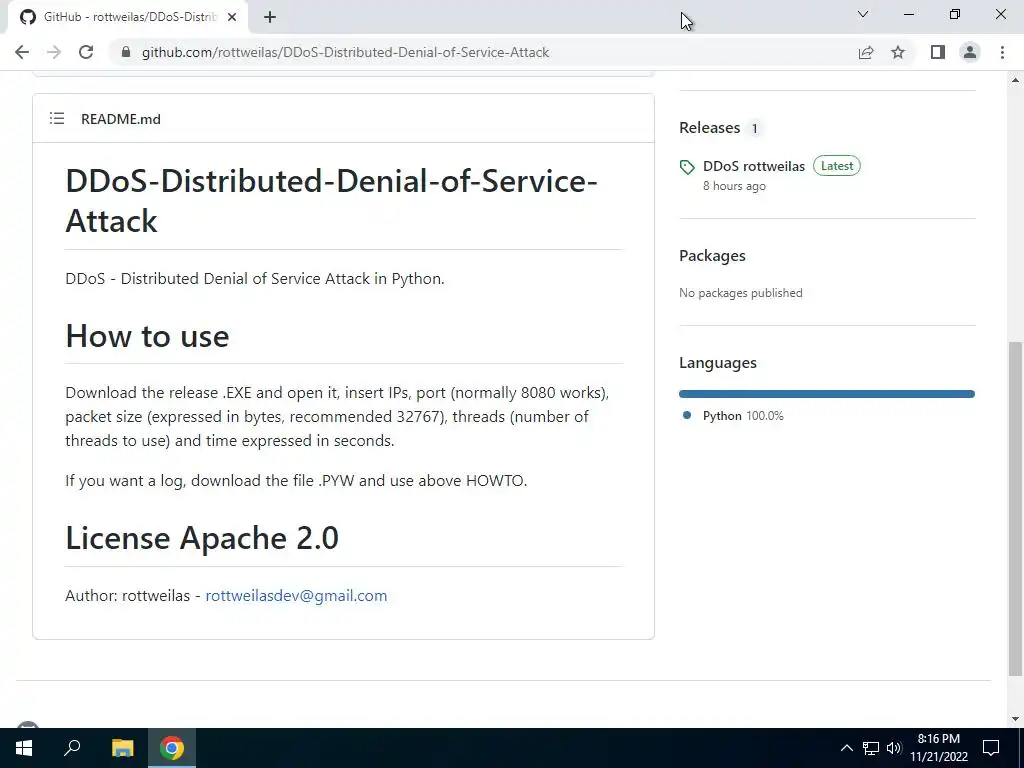
Task: Click the Python language bar
Action: (827, 394)
